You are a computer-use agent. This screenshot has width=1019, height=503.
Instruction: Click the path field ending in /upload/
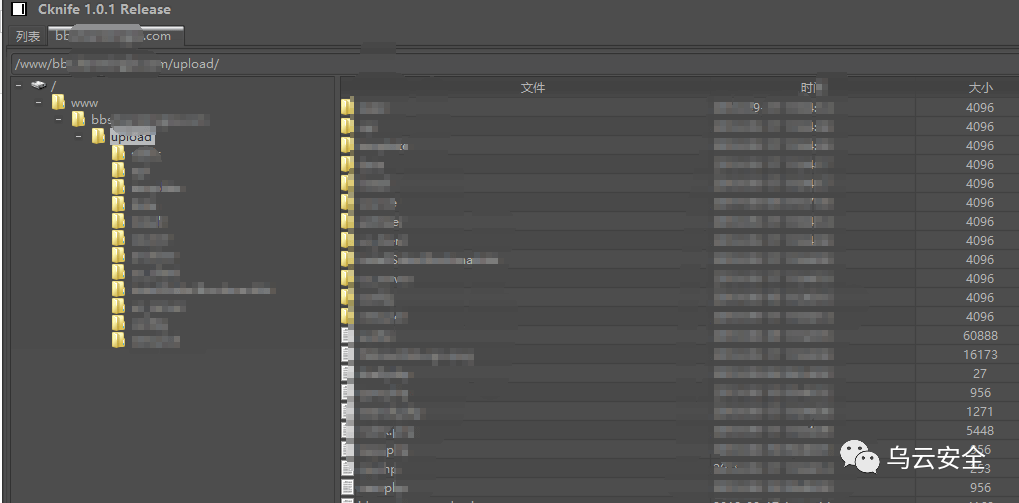click(x=513, y=64)
